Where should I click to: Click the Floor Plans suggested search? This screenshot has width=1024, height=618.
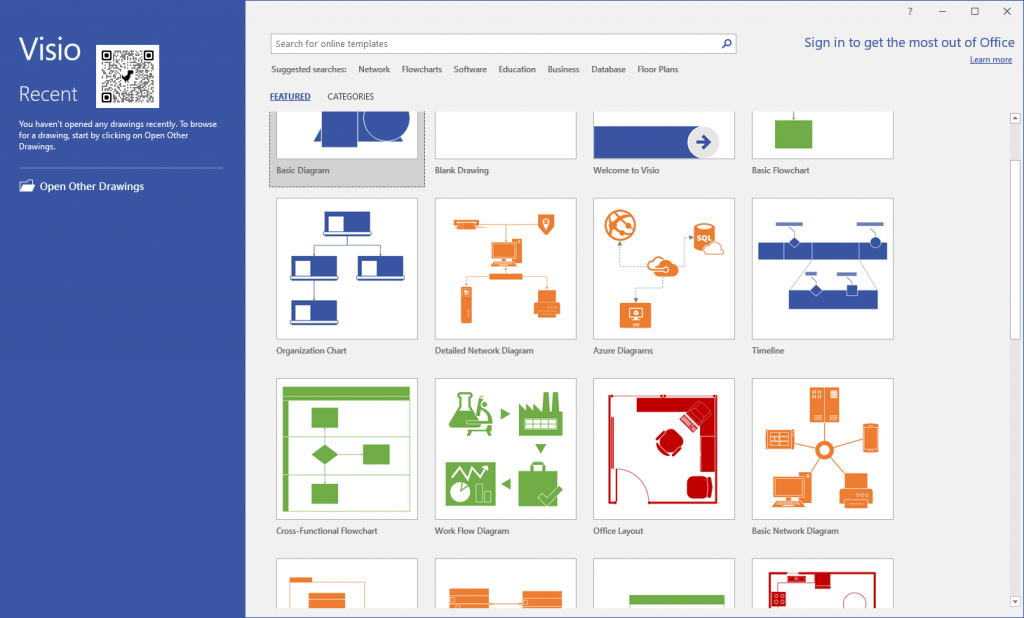[x=658, y=69]
